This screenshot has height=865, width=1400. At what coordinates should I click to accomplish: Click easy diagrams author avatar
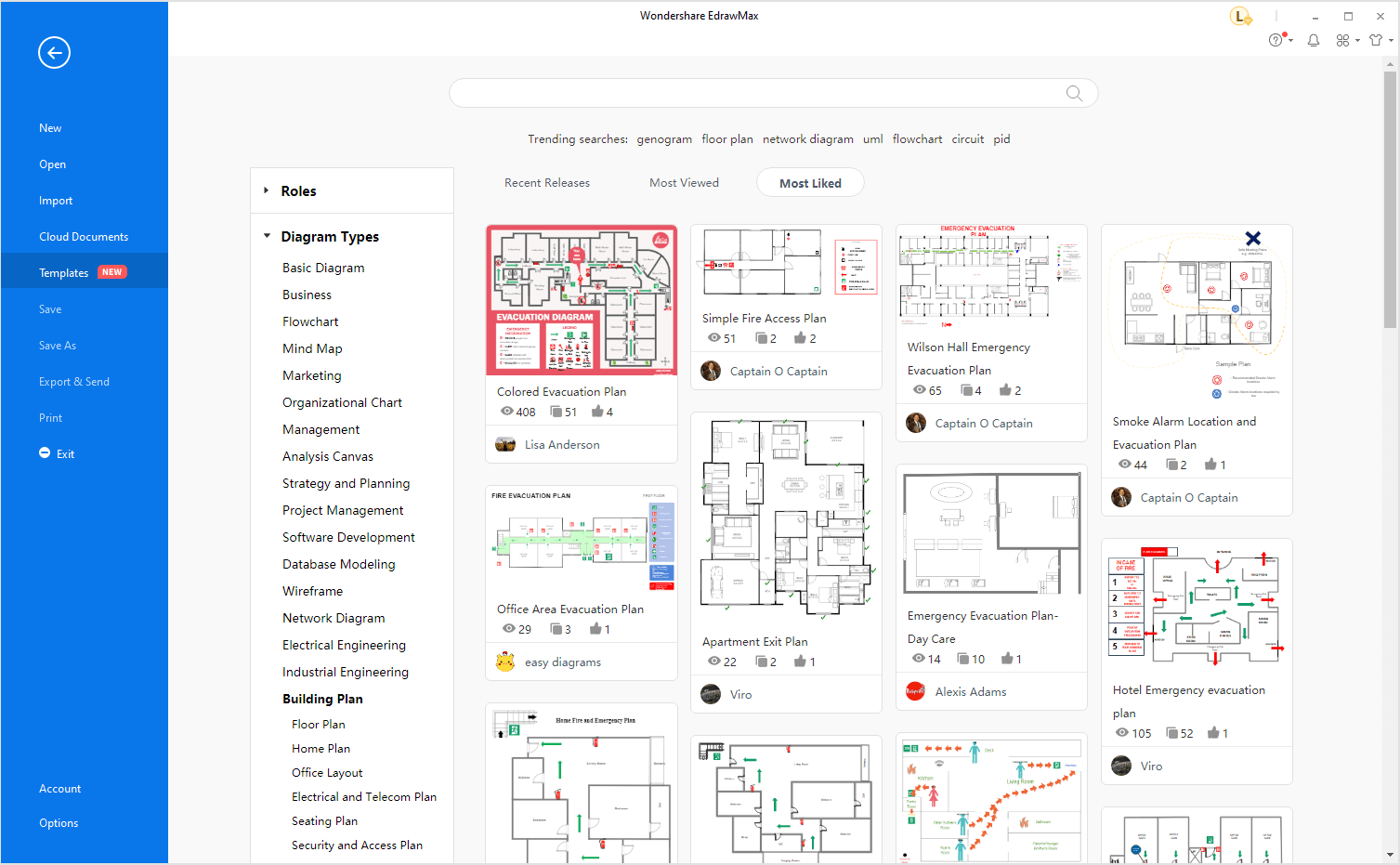click(x=505, y=662)
